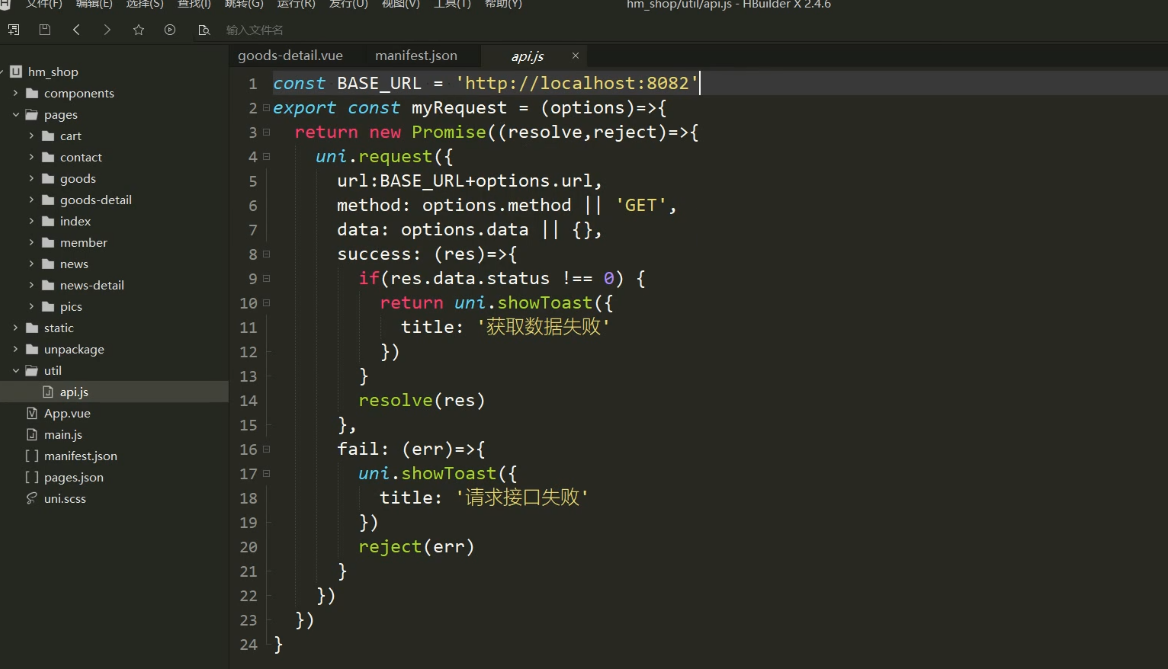Image resolution: width=1168 pixels, height=669 pixels.
Task: Expand the goods-detail folder arrow
Action: pyautogui.click(x=31, y=200)
